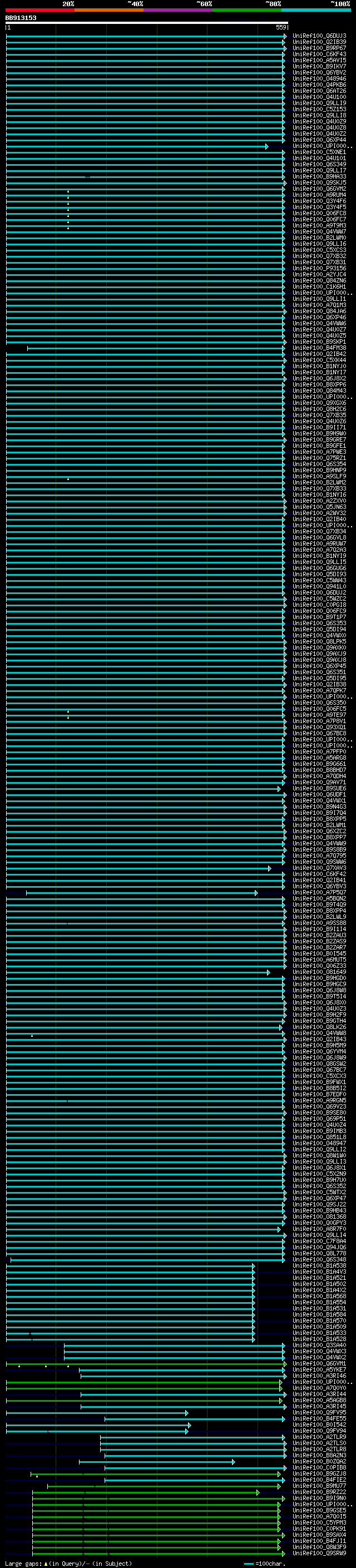Image resolution: width=356 pixels, height=1568 pixels.
Task: Select the UniRef100_Q4U100 entry
Action: click(319, 97)
